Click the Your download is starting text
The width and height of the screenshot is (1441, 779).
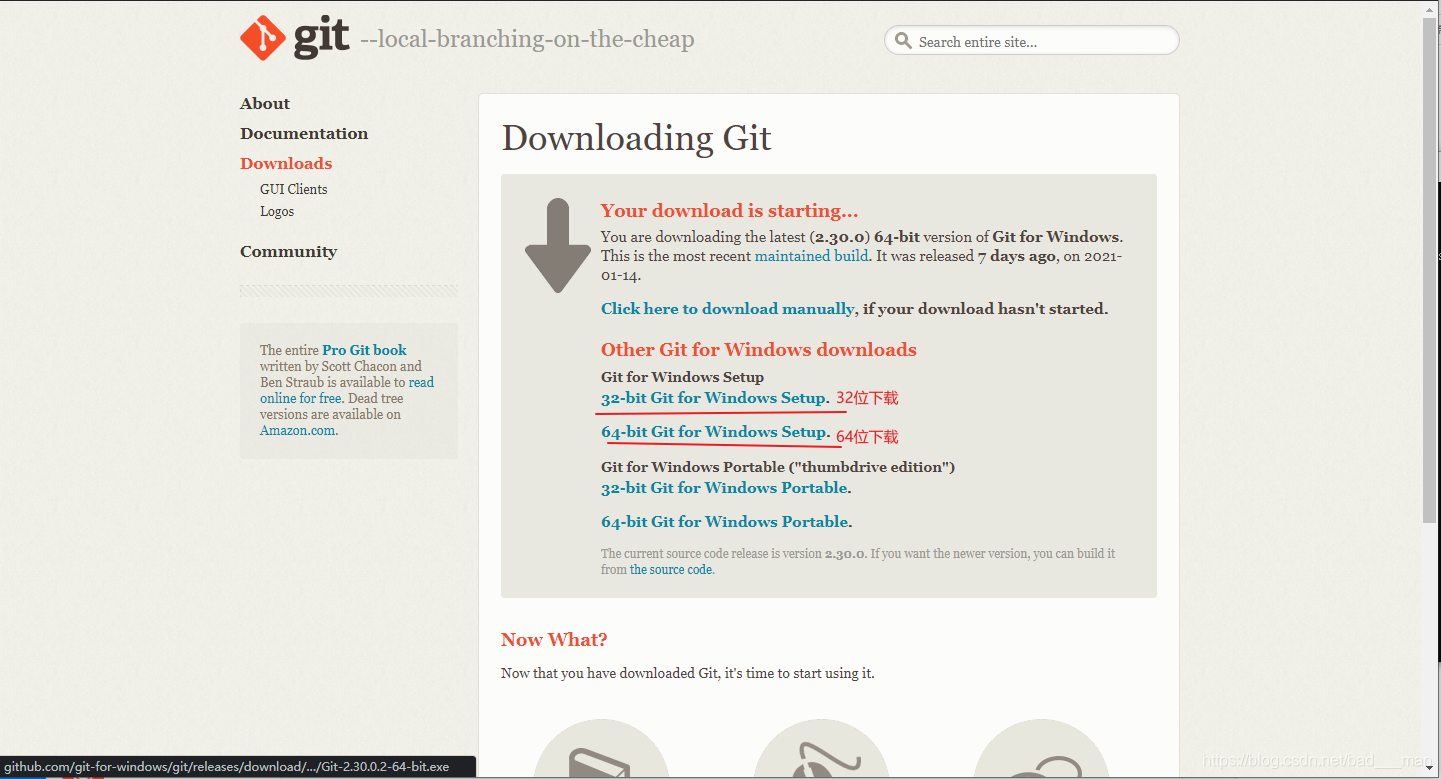[x=729, y=211]
